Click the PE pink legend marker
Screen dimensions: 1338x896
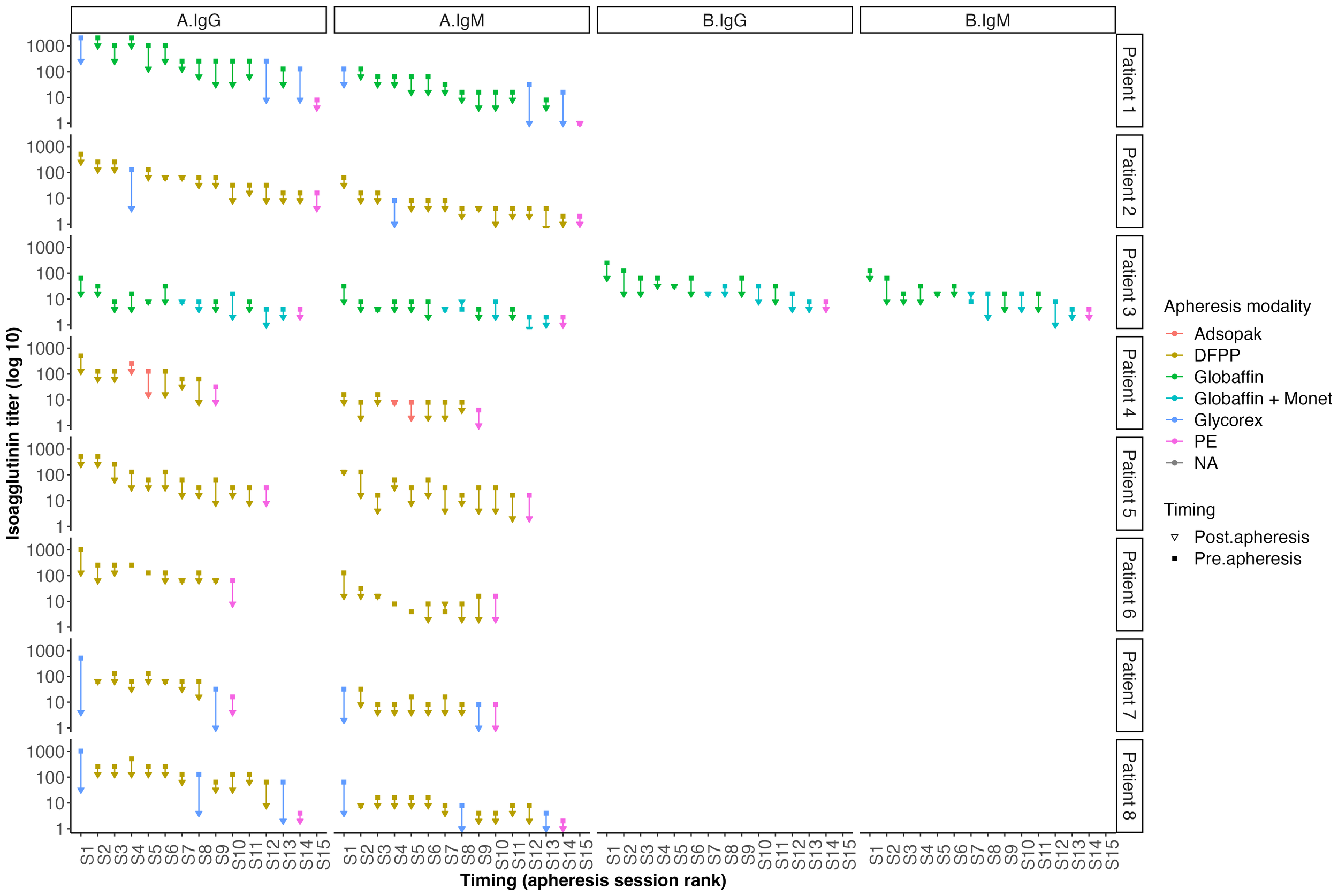click(1174, 441)
